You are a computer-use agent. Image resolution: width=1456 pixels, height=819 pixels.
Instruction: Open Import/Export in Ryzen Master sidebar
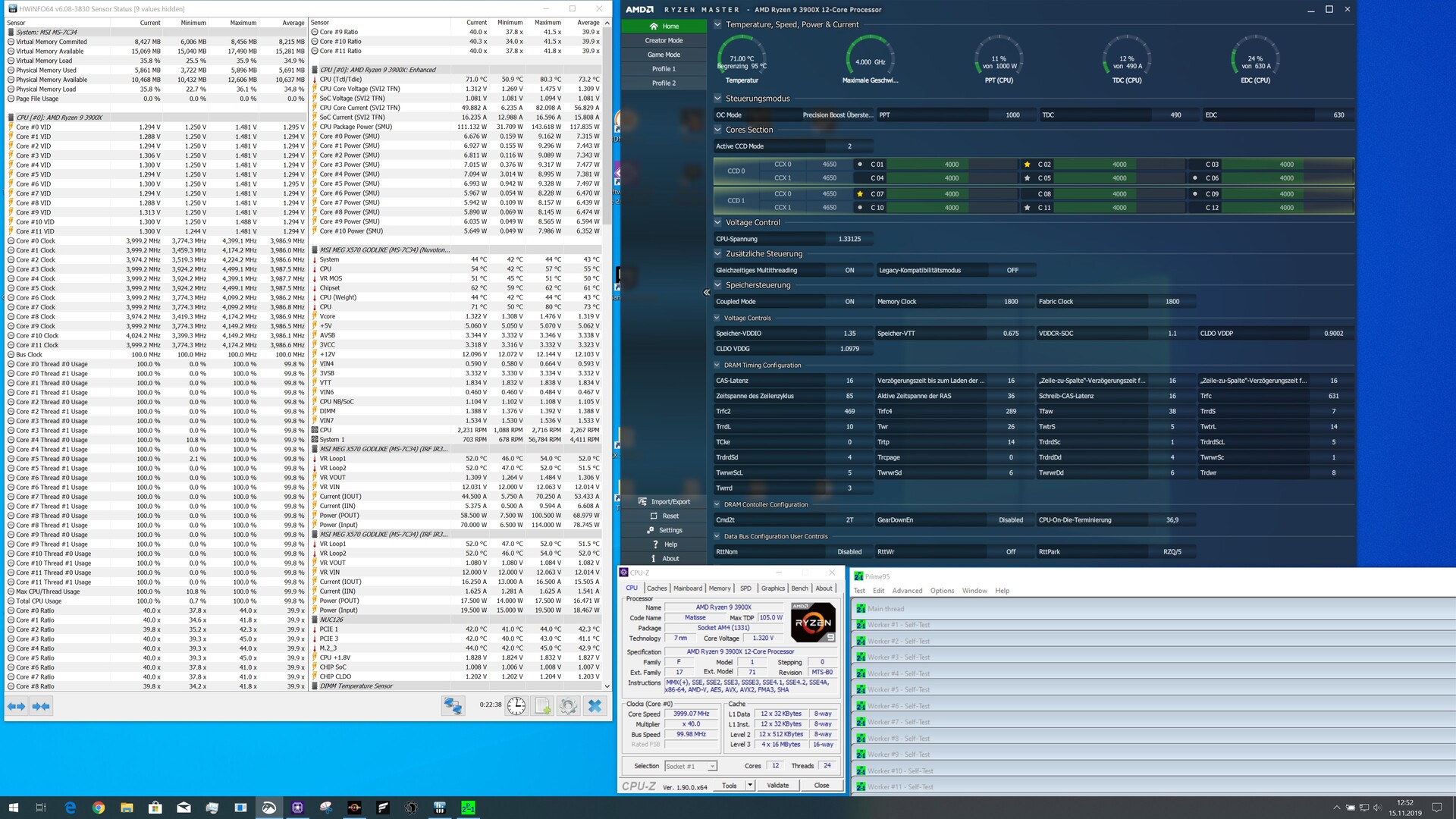(664, 501)
